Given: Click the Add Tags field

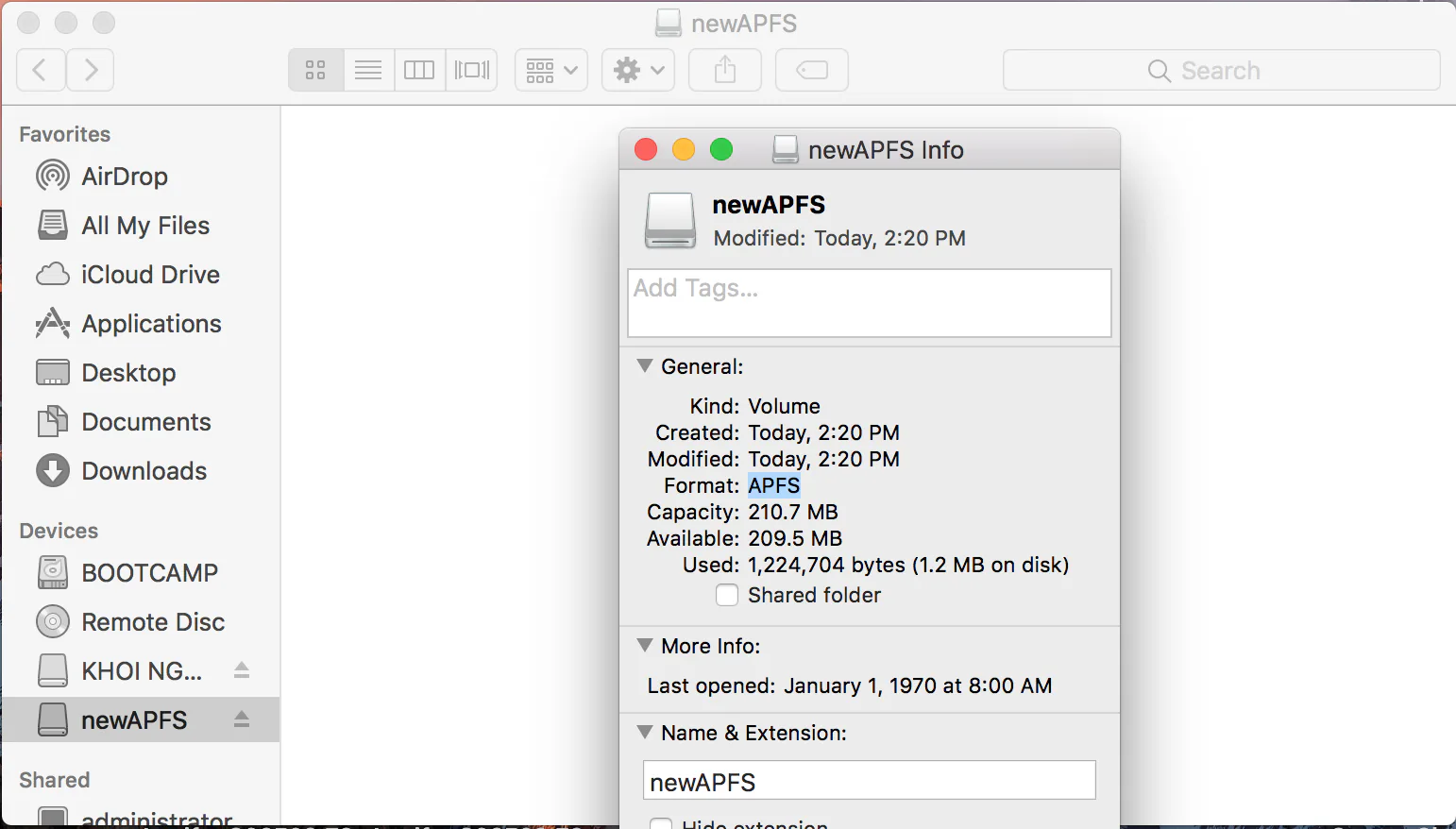Looking at the screenshot, I should tap(870, 303).
